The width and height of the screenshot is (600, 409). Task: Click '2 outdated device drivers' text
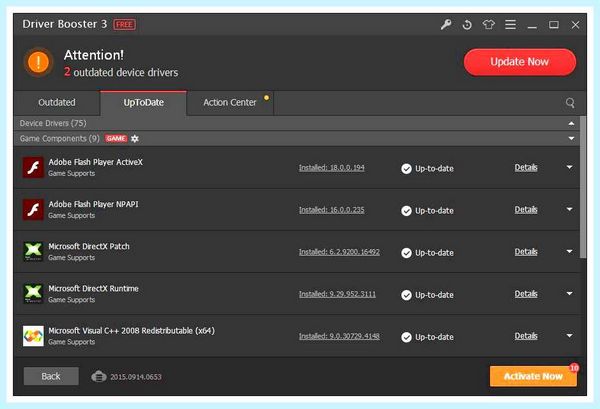(x=121, y=72)
